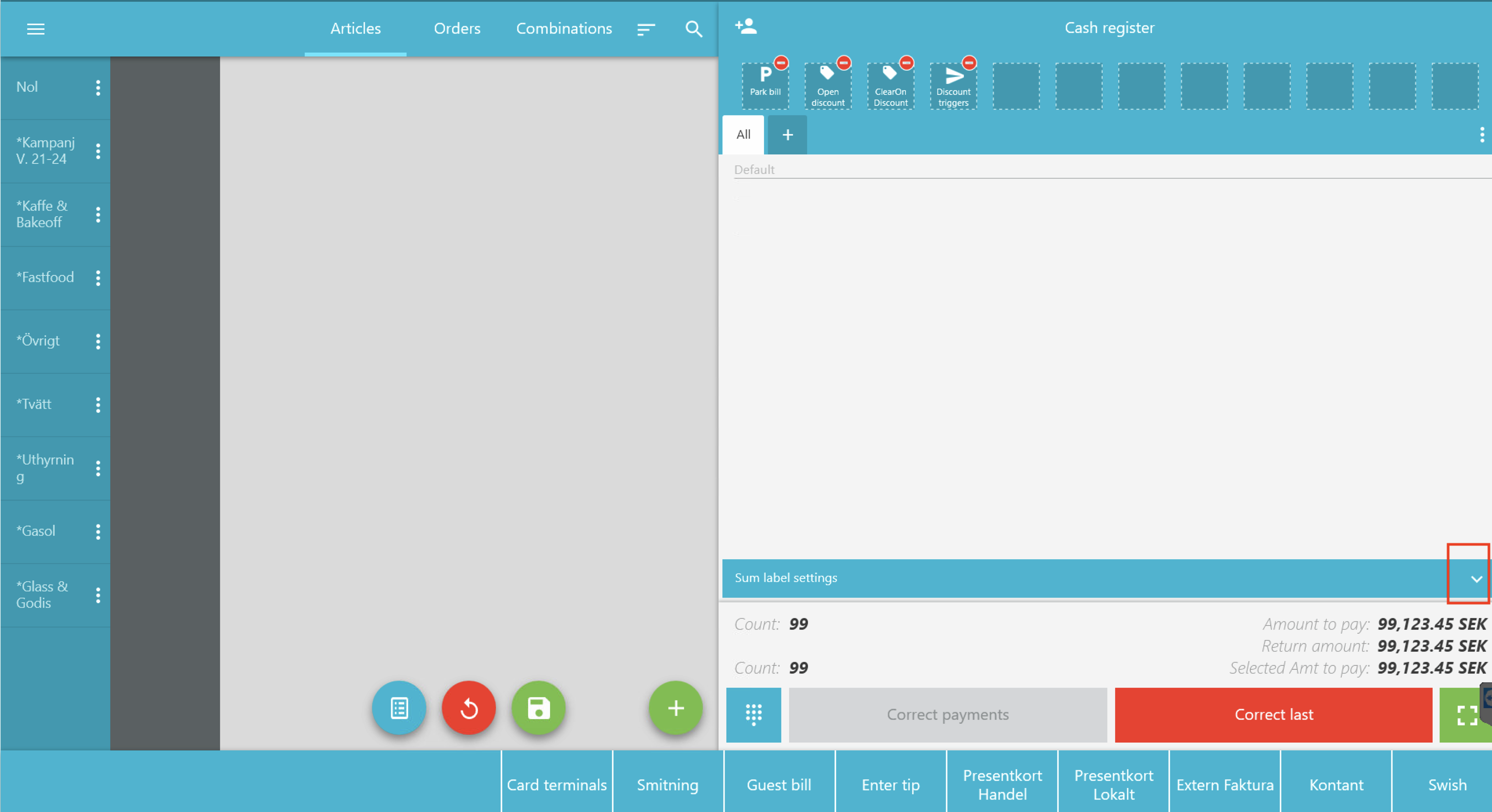The height and width of the screenshot is (812, 1492).
Task: Open the blue list document button
Action: [399, 708]
